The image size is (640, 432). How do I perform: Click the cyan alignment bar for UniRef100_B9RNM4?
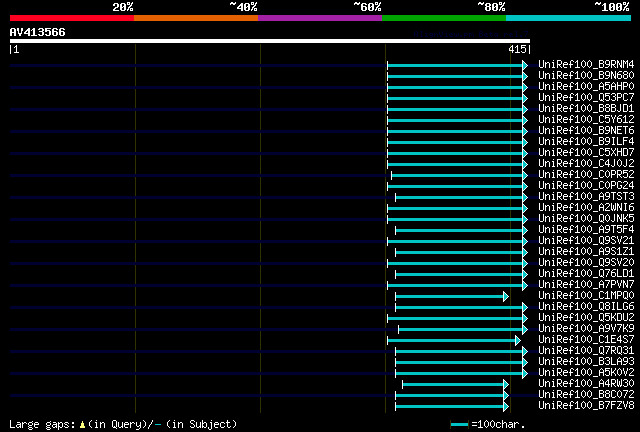(x=455, y=65)
